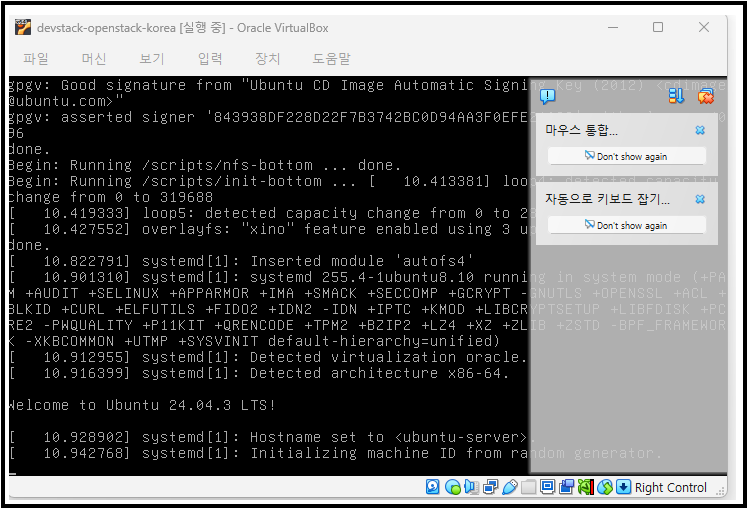Click the audio status icon
Viewport: 747px width, 509px height.
tap(471, 487)
